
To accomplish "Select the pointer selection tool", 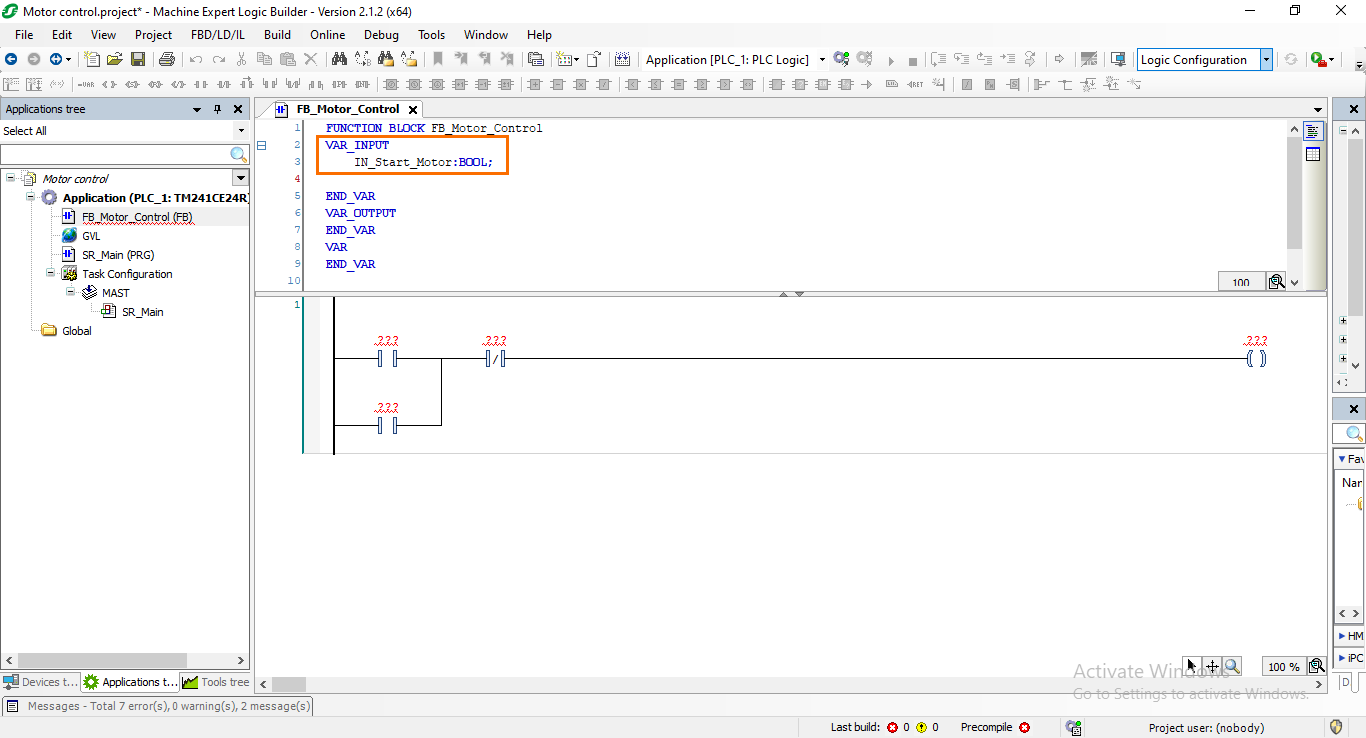I will point(1192,666).
